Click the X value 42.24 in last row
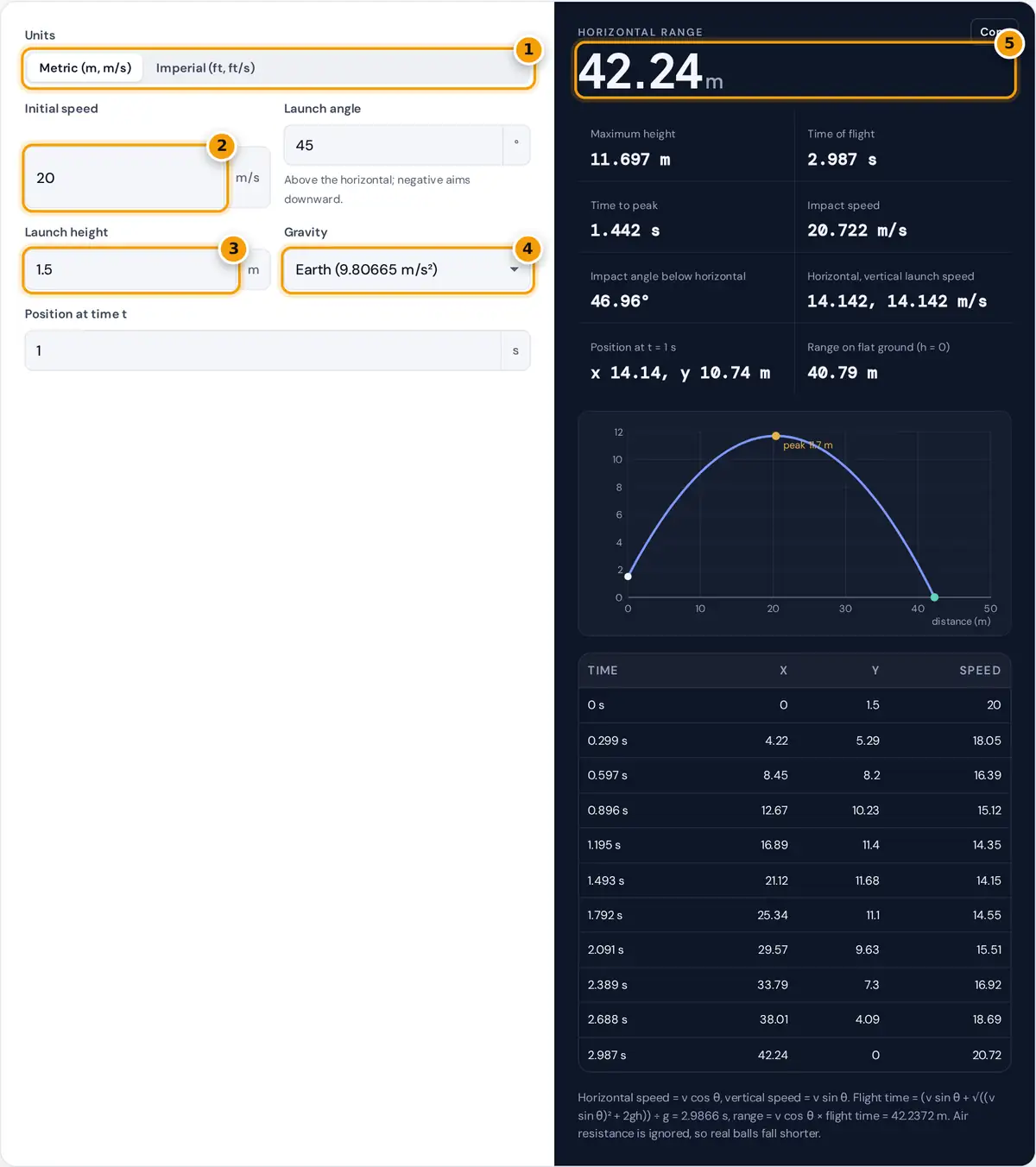1036x1167 pixels. (773, 1055)
